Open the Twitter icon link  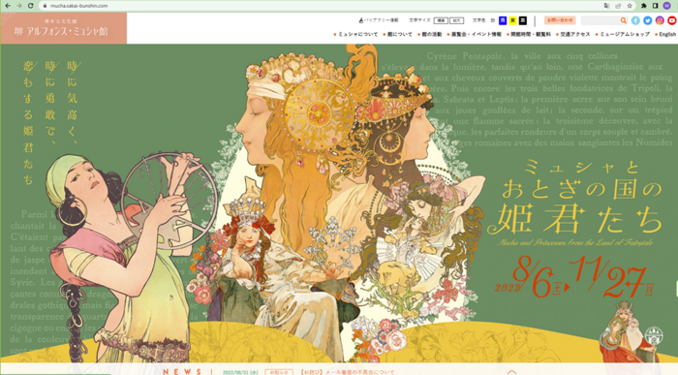[x=647, y=20]
